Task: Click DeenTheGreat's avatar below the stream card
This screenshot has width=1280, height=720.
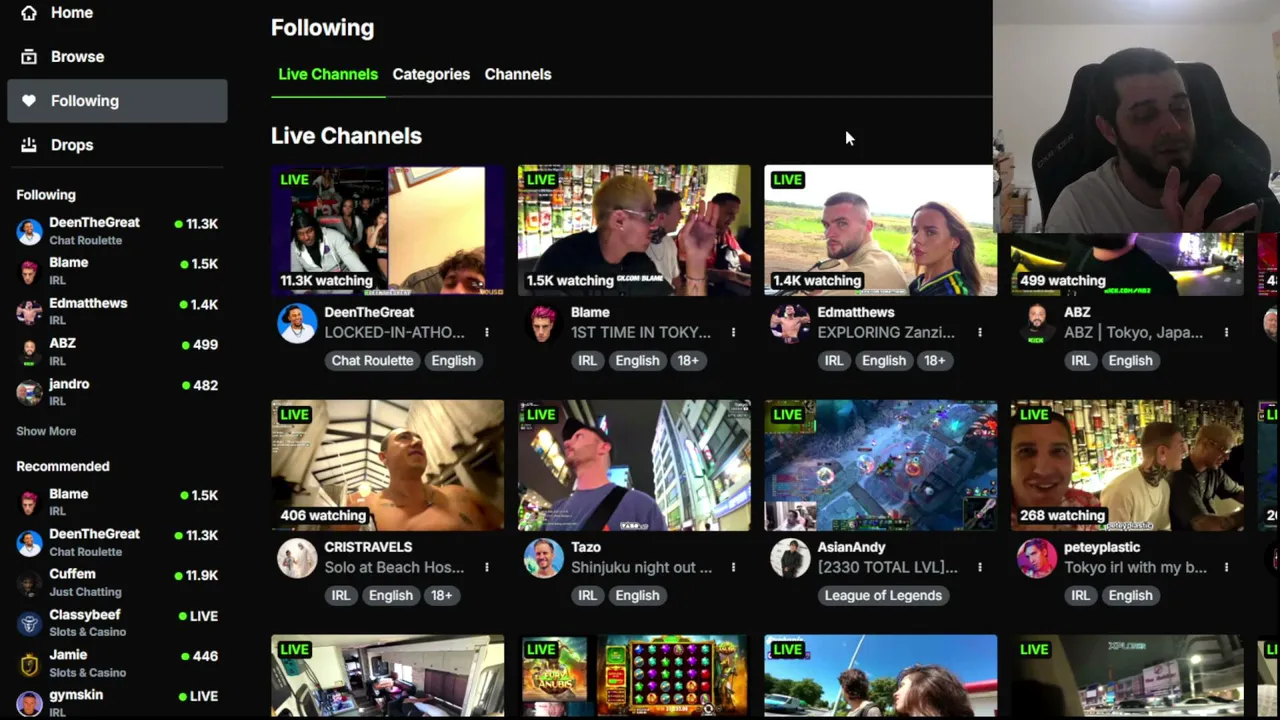Action: [297, 324]
